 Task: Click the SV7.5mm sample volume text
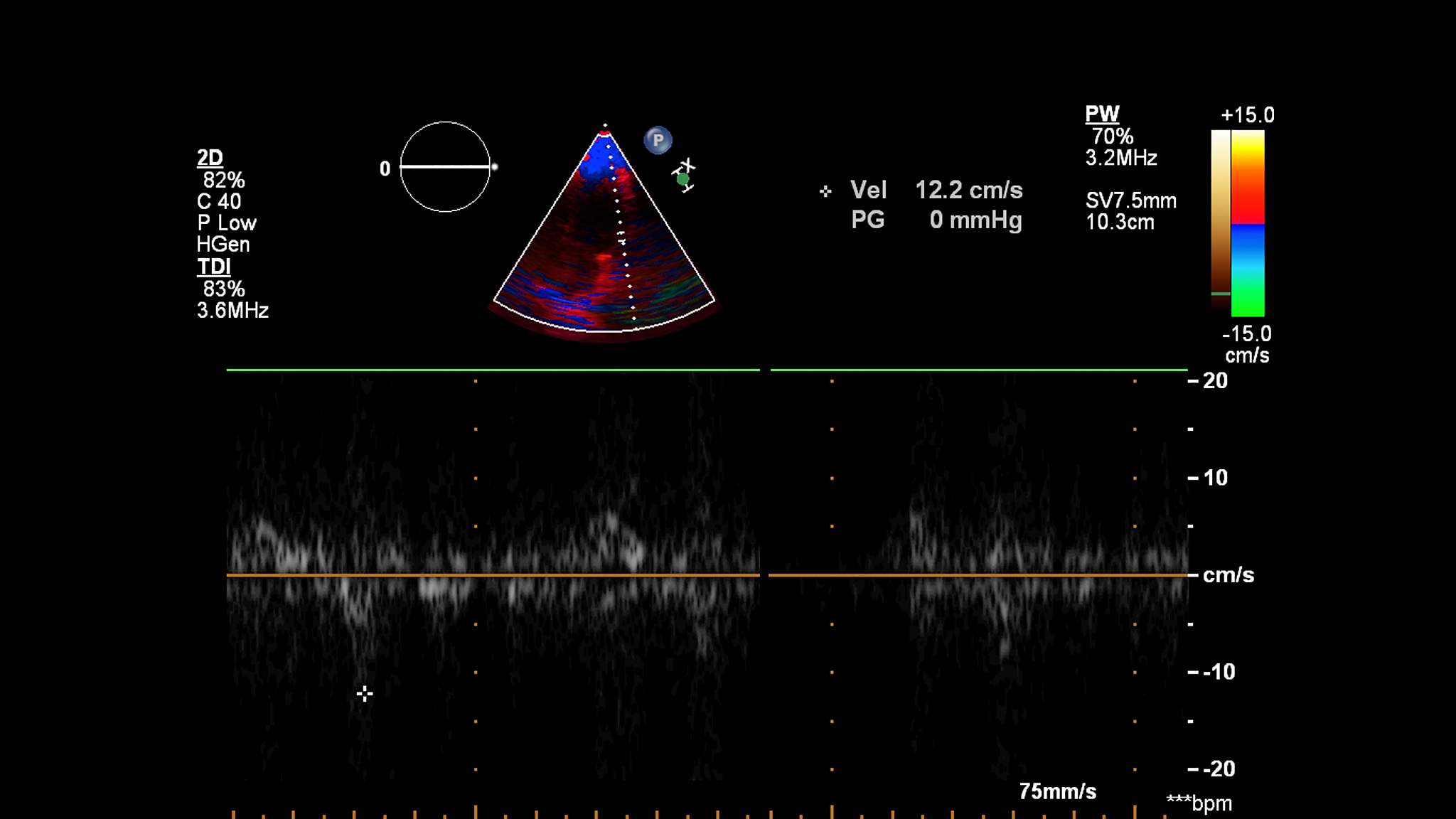click(x=1130, y=200)
